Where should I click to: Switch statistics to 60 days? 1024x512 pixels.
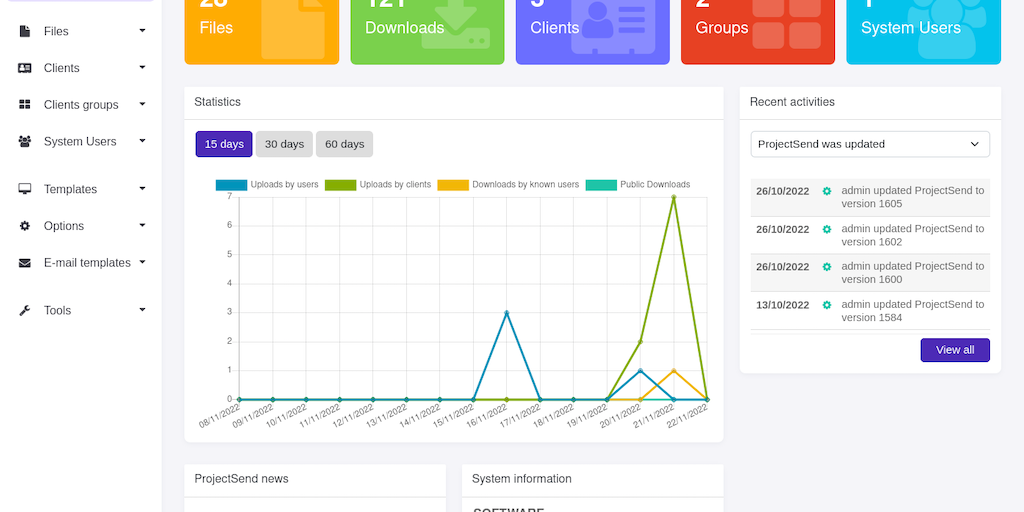344,144
